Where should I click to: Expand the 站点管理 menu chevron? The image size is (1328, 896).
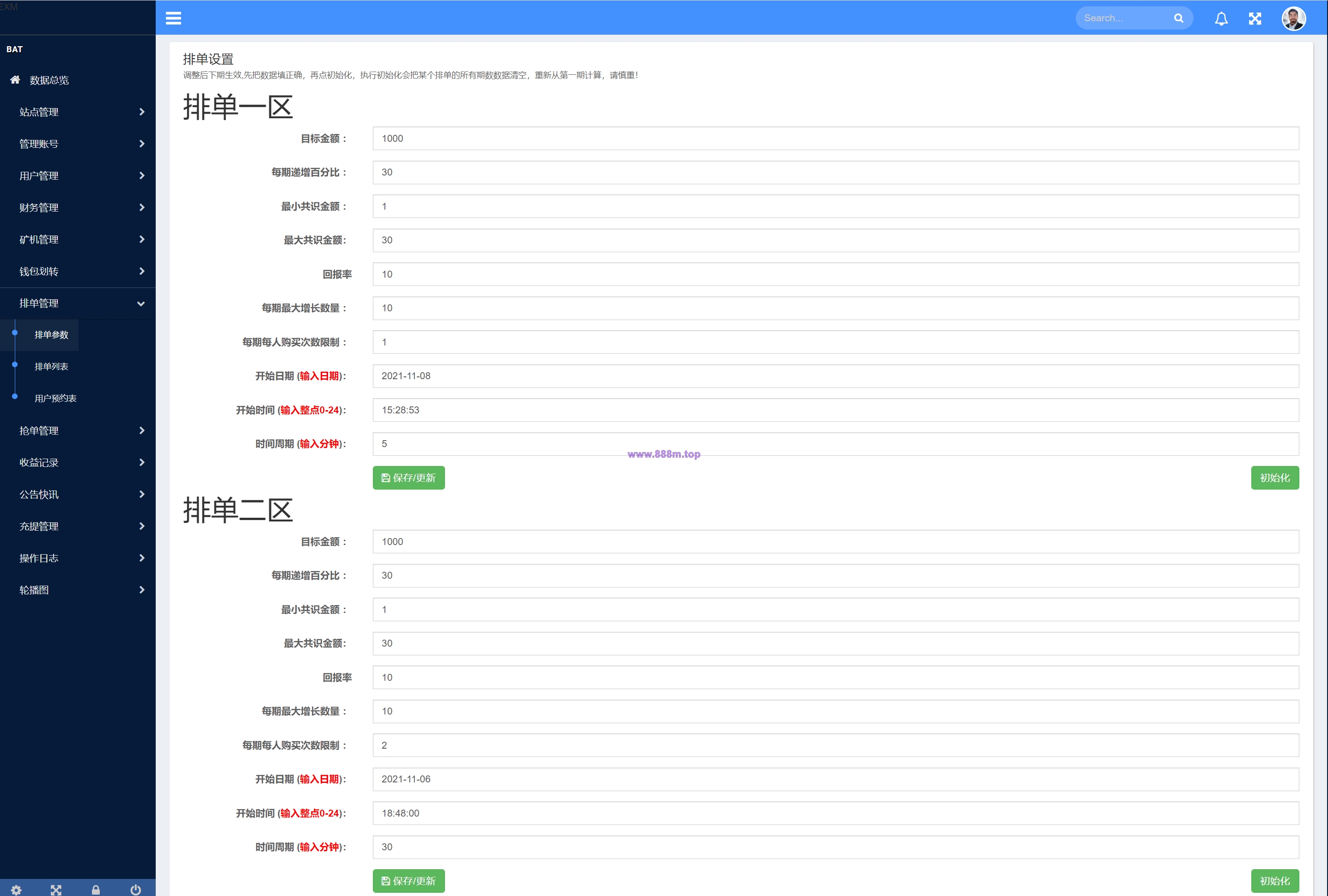pos(142,112)
